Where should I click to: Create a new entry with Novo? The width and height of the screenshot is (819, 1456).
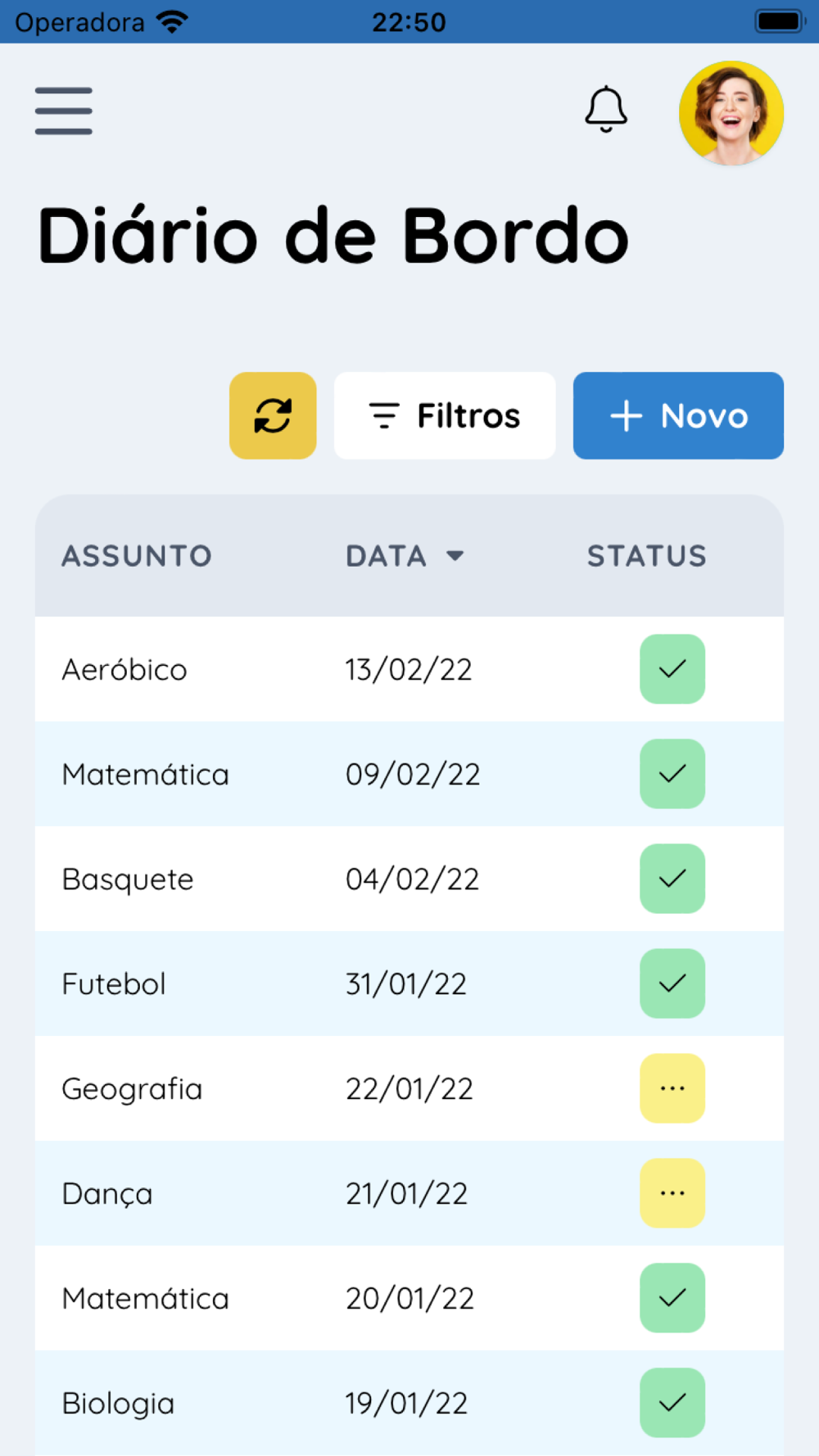tap(678, 415)
